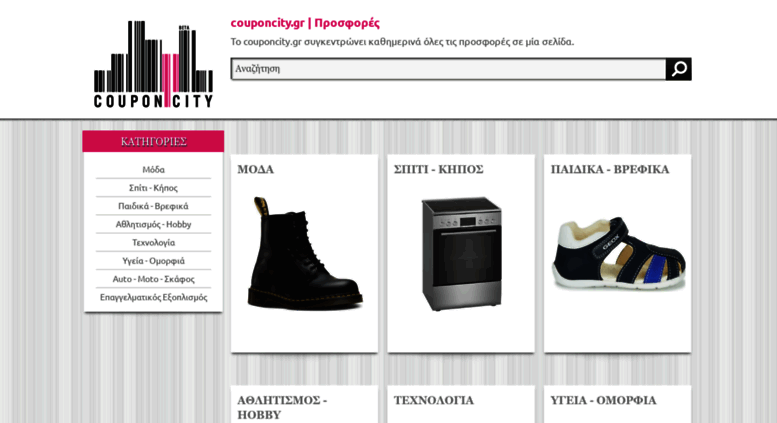Open the ΑΘΛΗΤΙΣΜΟΣ - HOBBY card heading
Screen dimensions: 777x423
click(x=282, y=407)
